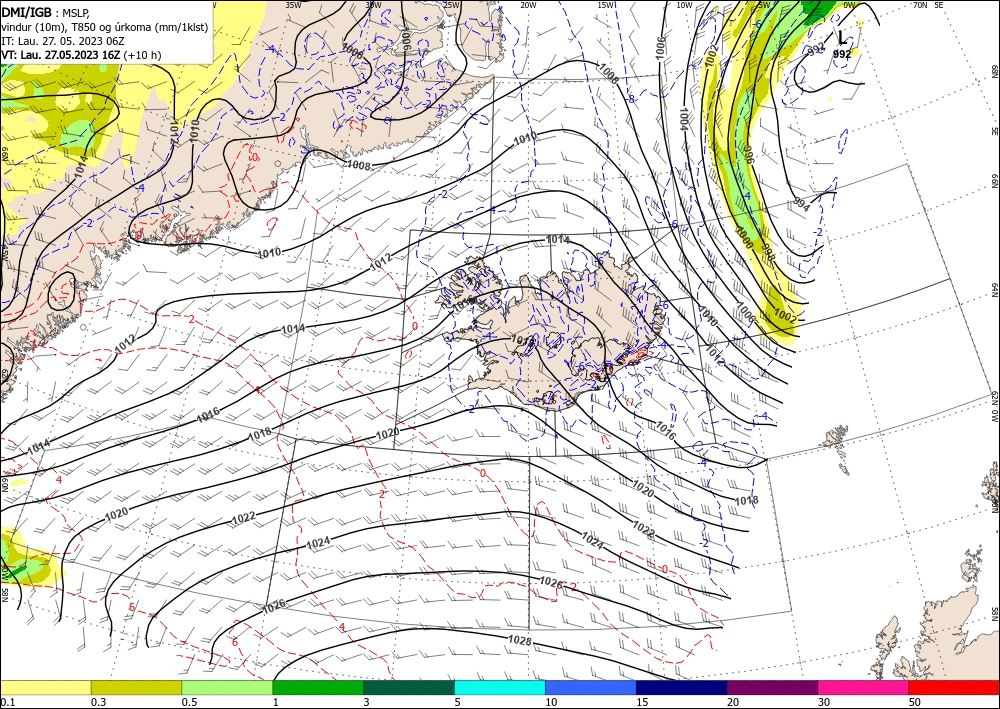Click the bold "992" low pressure value

(842, 54)
